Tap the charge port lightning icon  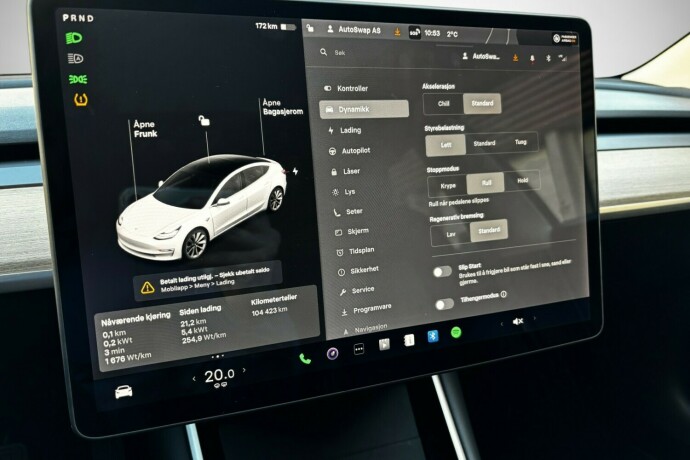pyautogui.click(x=295, y=171)
